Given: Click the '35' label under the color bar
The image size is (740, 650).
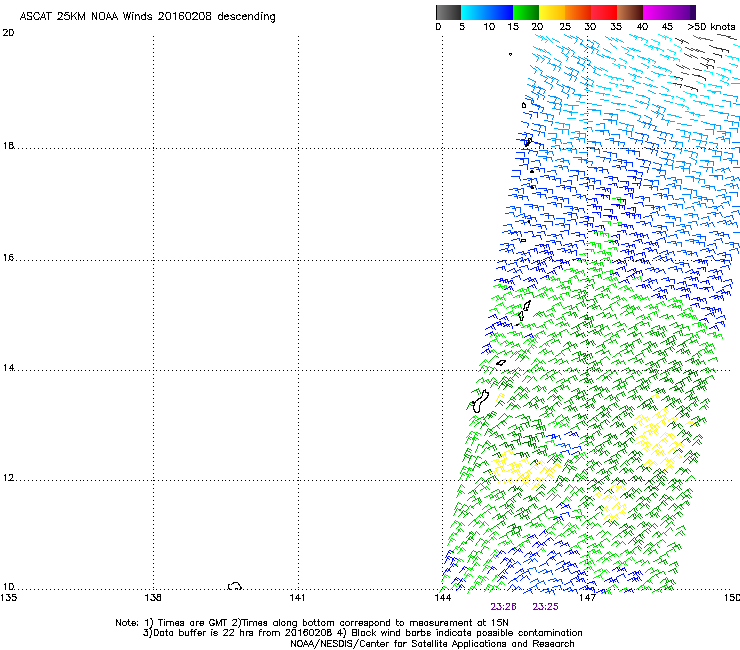Looking at the screenshot, I should pyautogui.click(x=616, y=27).
